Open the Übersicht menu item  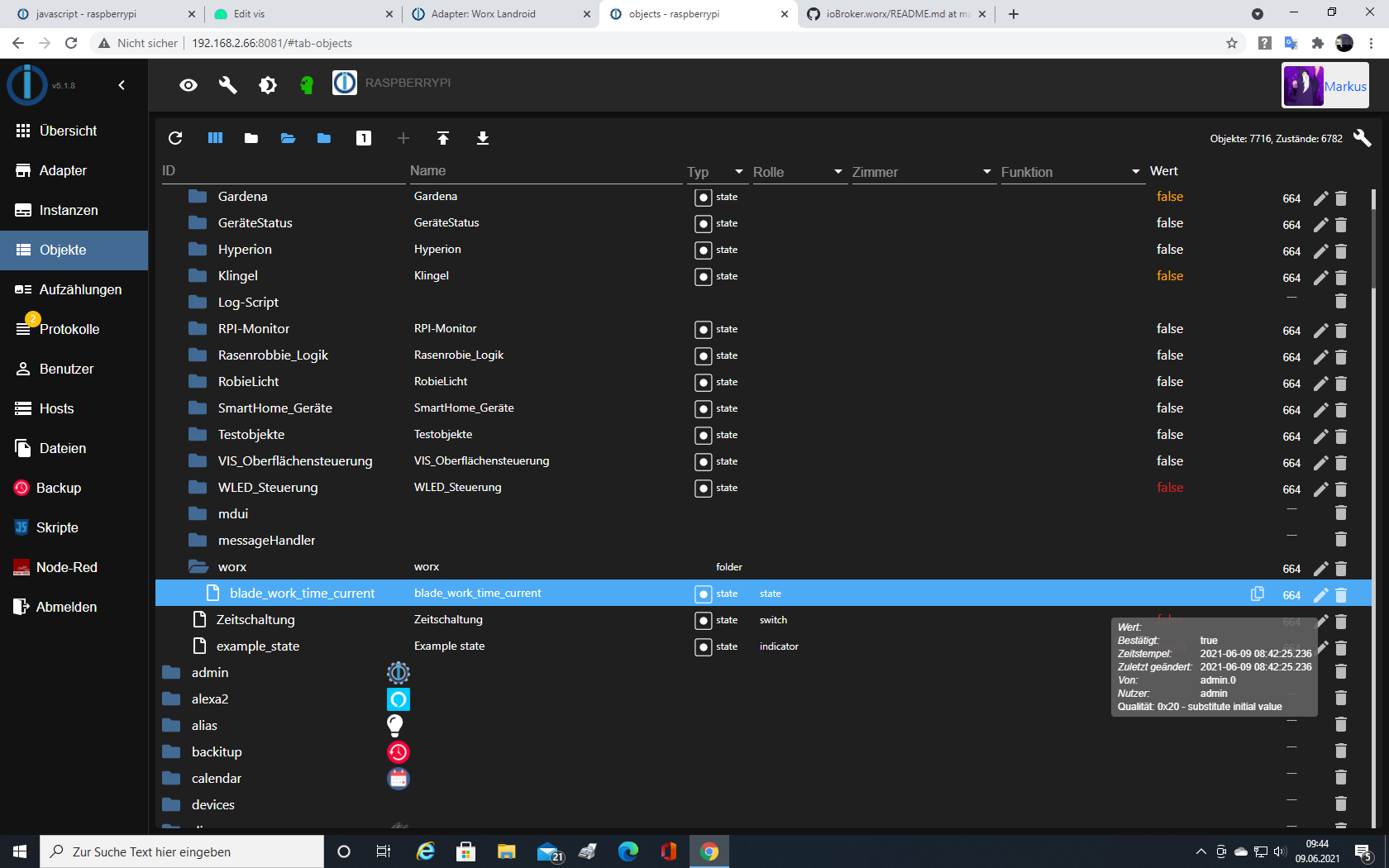click(74, 131)
